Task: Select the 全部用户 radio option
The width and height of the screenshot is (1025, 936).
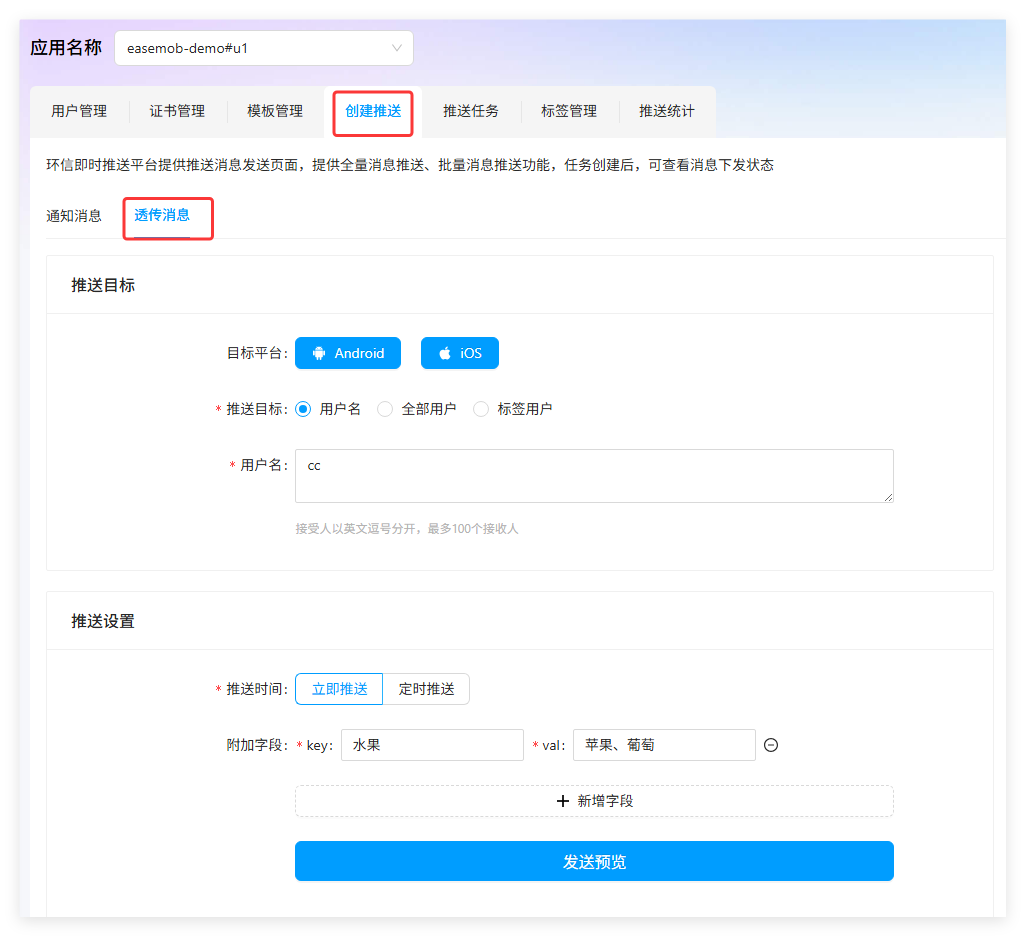Action: [385, 409]
